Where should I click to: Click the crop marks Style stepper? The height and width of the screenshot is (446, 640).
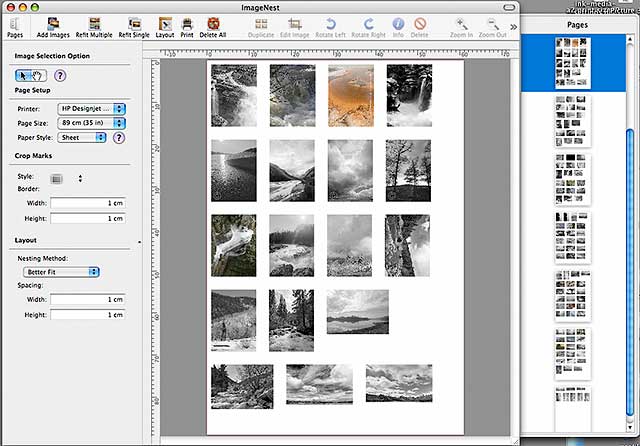[x=80, y=178]
